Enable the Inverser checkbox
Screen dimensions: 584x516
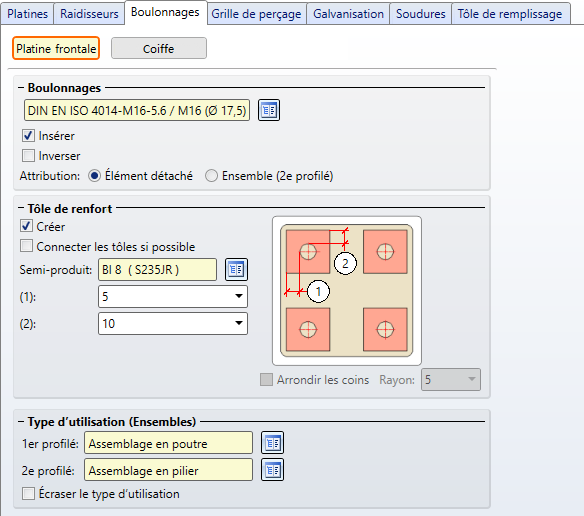[28, 155]
